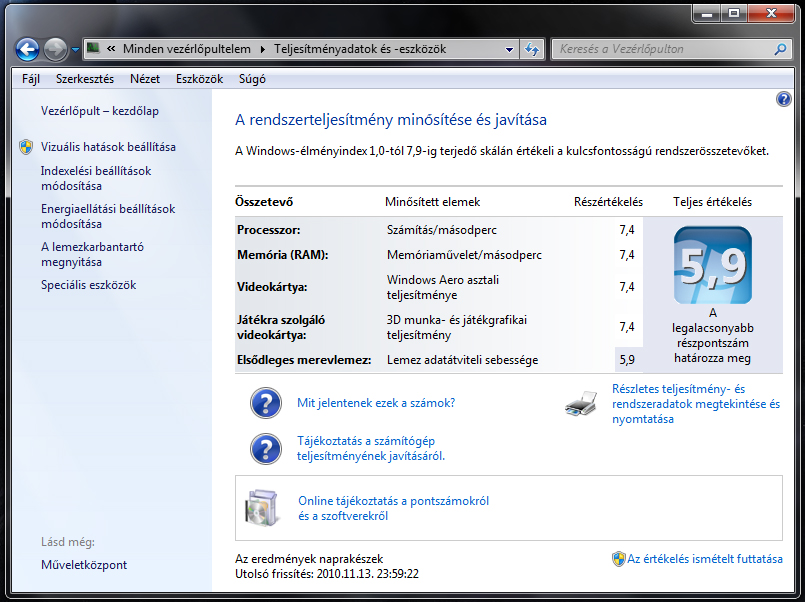Maximize the window
The height and width of the screenshot is (602, 805).
(x=734, y=14)
